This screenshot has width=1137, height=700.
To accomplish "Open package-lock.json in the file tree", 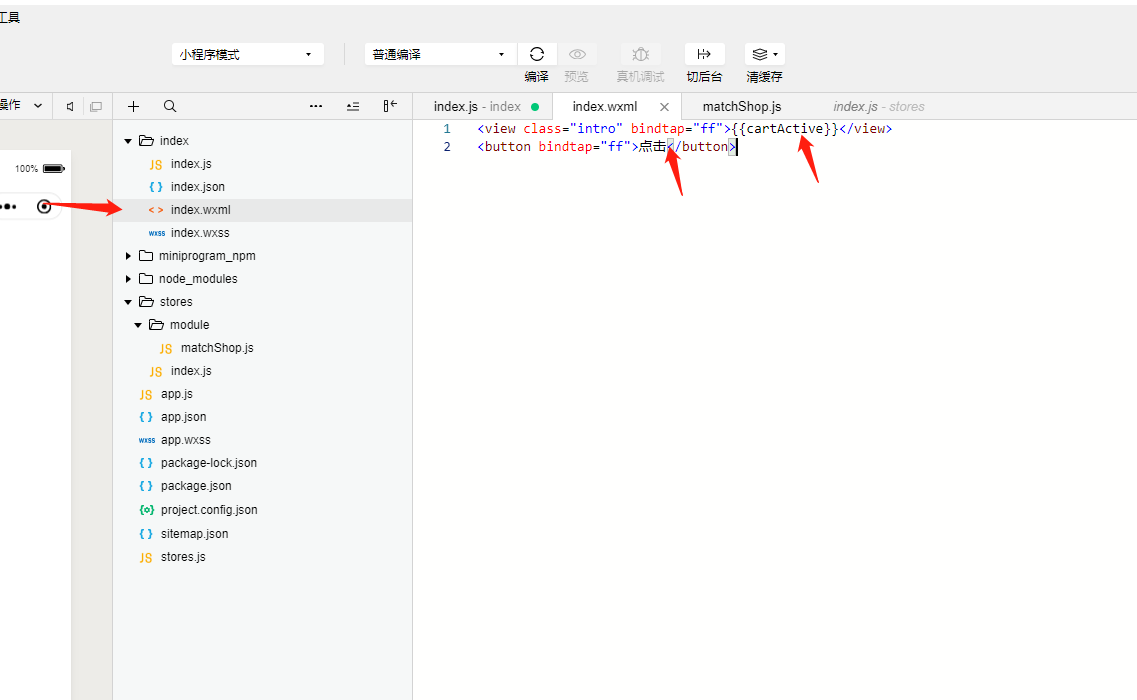I will 208,463.
